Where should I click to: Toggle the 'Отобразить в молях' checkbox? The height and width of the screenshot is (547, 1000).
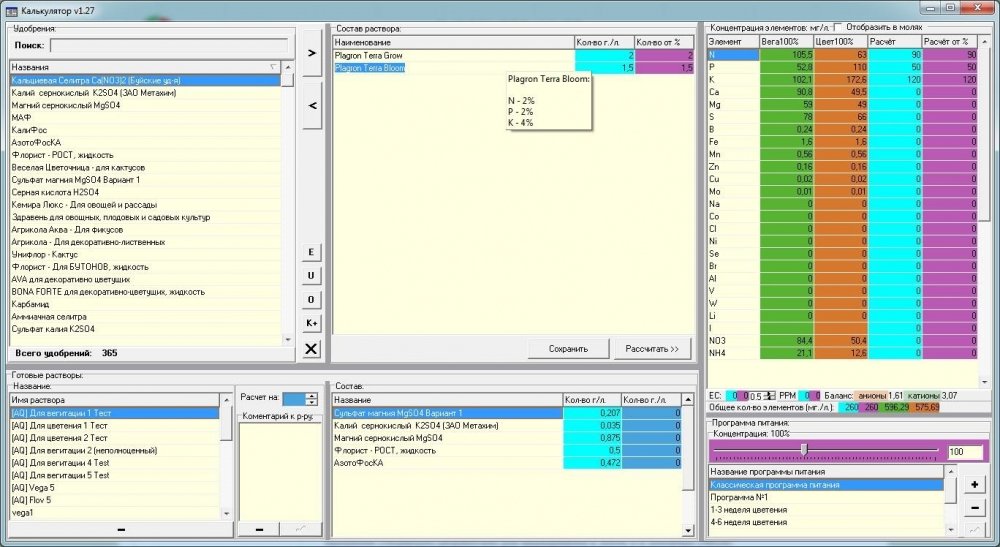pos(838,27)
